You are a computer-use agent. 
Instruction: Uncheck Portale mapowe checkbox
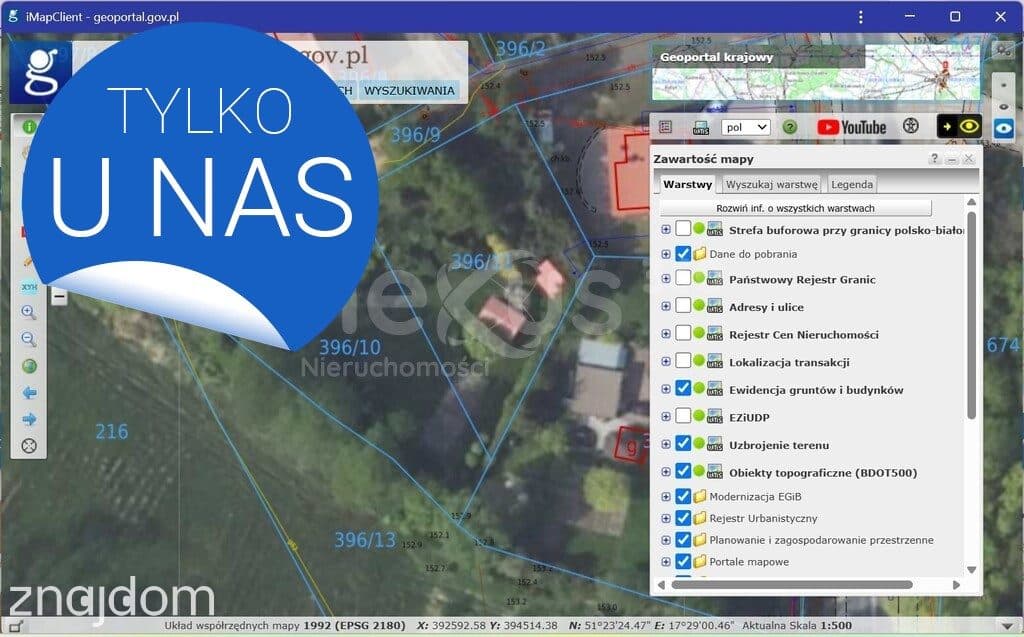coord(683,561)
